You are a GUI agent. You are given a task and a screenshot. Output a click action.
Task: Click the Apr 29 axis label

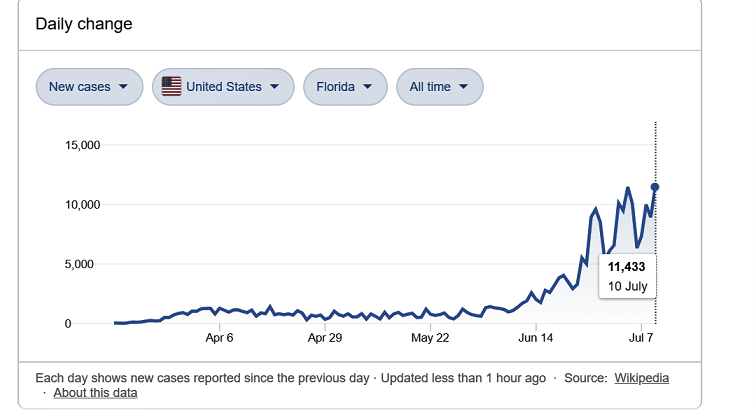pyautogui.click(x=325, y=338)
